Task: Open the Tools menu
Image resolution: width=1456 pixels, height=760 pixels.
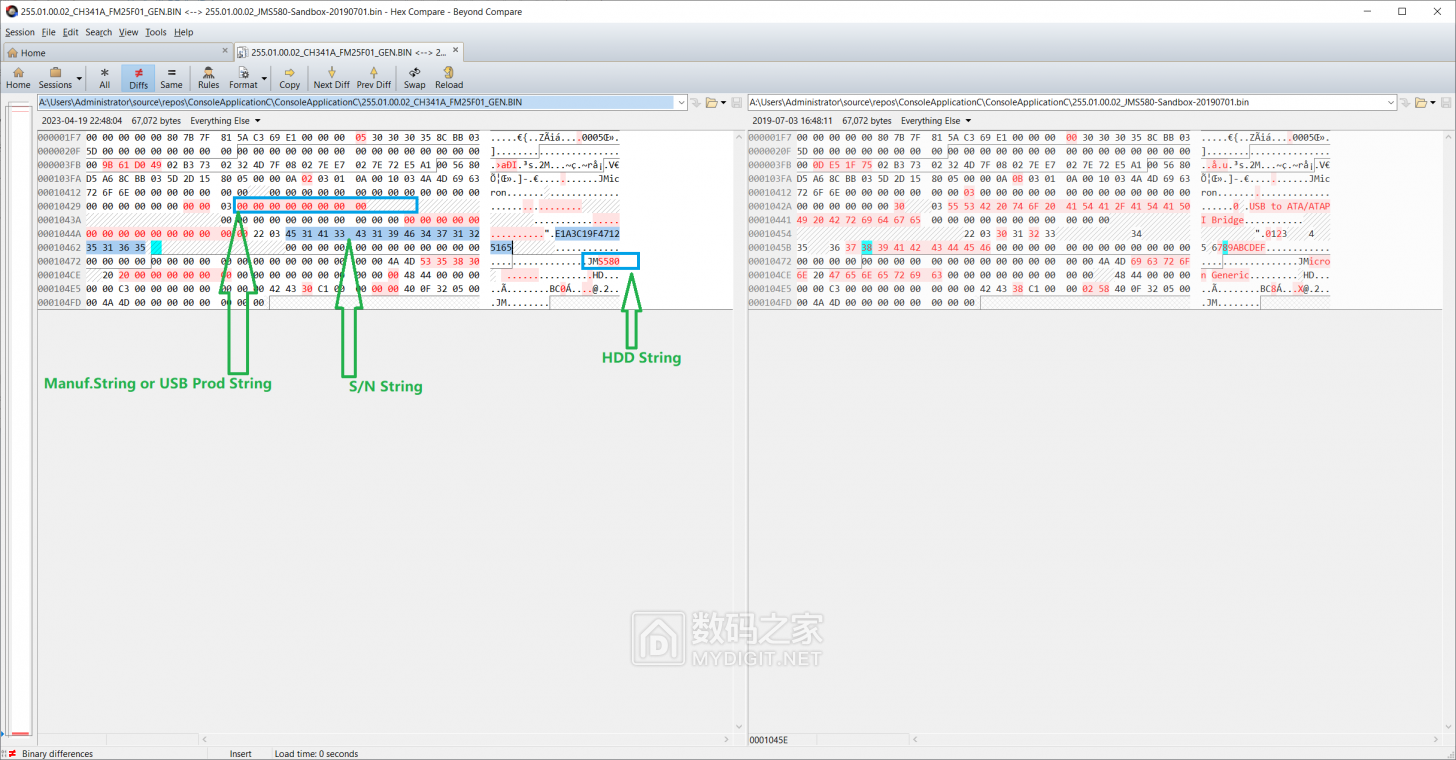Action: [x=156, y=32]
